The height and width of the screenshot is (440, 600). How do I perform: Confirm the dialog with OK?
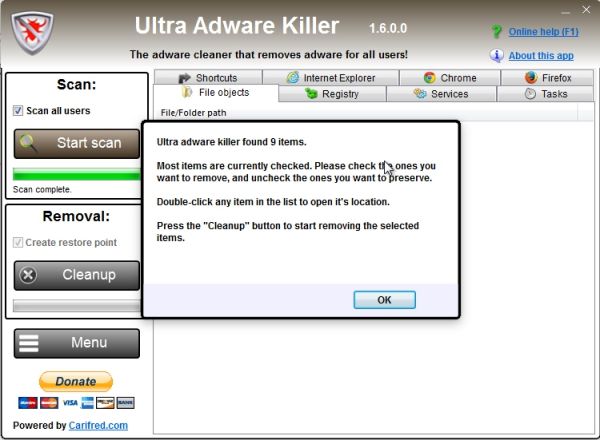[384, 300]
